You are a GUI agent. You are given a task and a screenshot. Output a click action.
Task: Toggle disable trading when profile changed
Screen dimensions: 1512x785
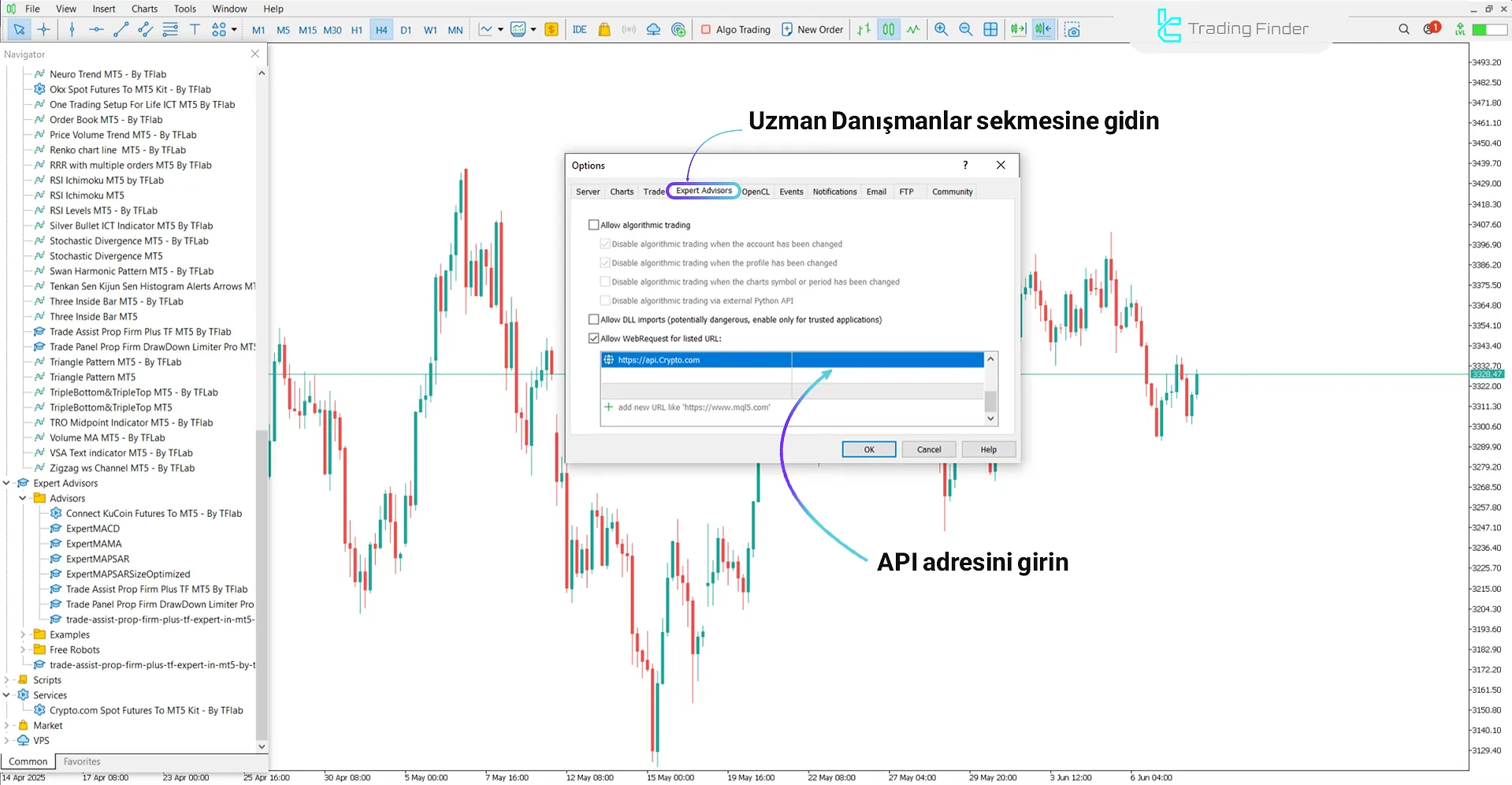pyautogui.click(x=604, y=262)
